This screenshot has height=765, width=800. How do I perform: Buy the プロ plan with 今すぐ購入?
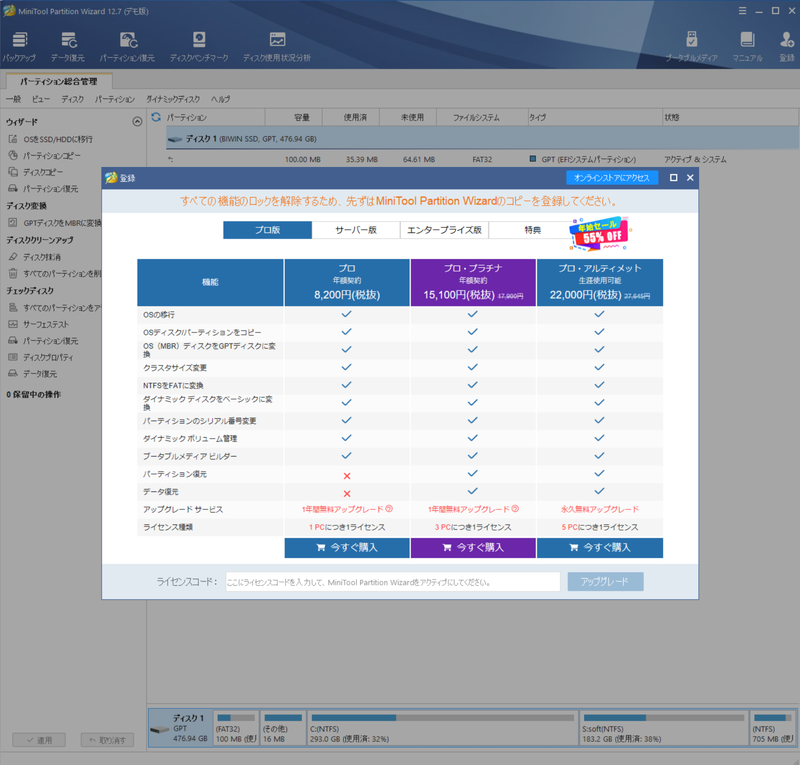coord(347,548)
